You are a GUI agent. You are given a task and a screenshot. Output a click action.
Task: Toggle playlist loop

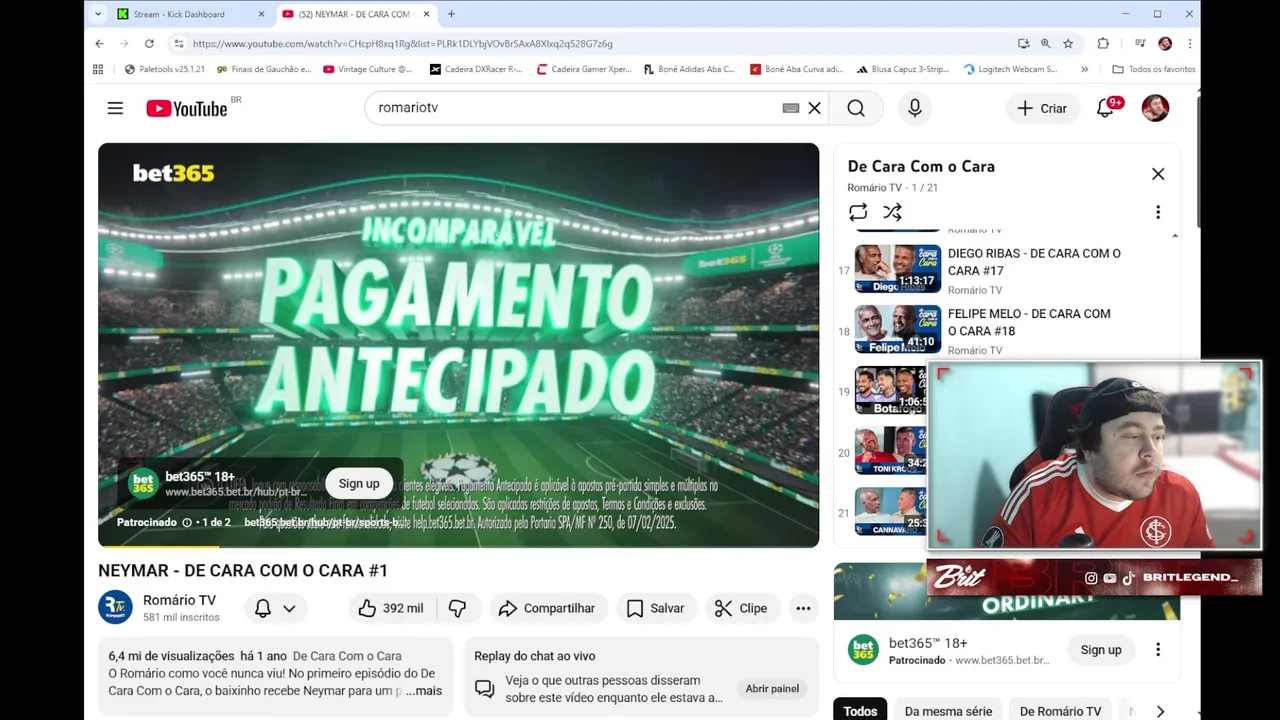pyautogui.click(x=858, y=212)
